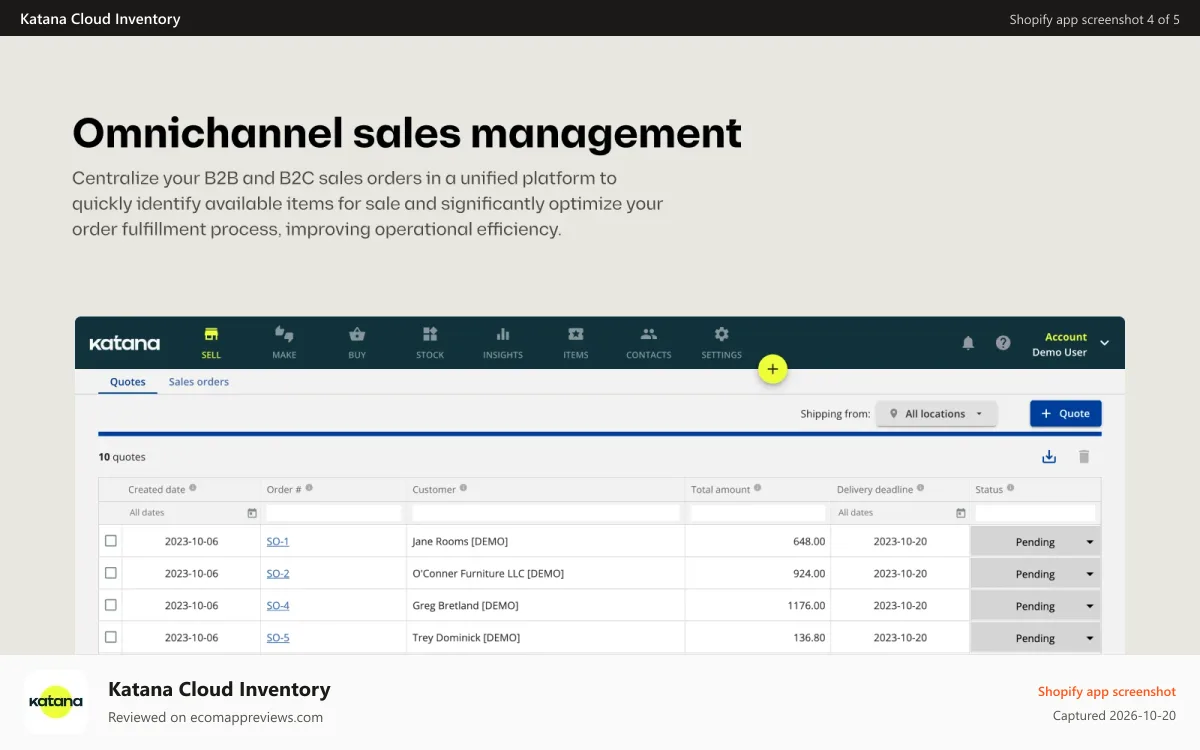Screen dimensions: 1200x750
Task: Open calendar icon in Created date filter
Action: (252, 513)
